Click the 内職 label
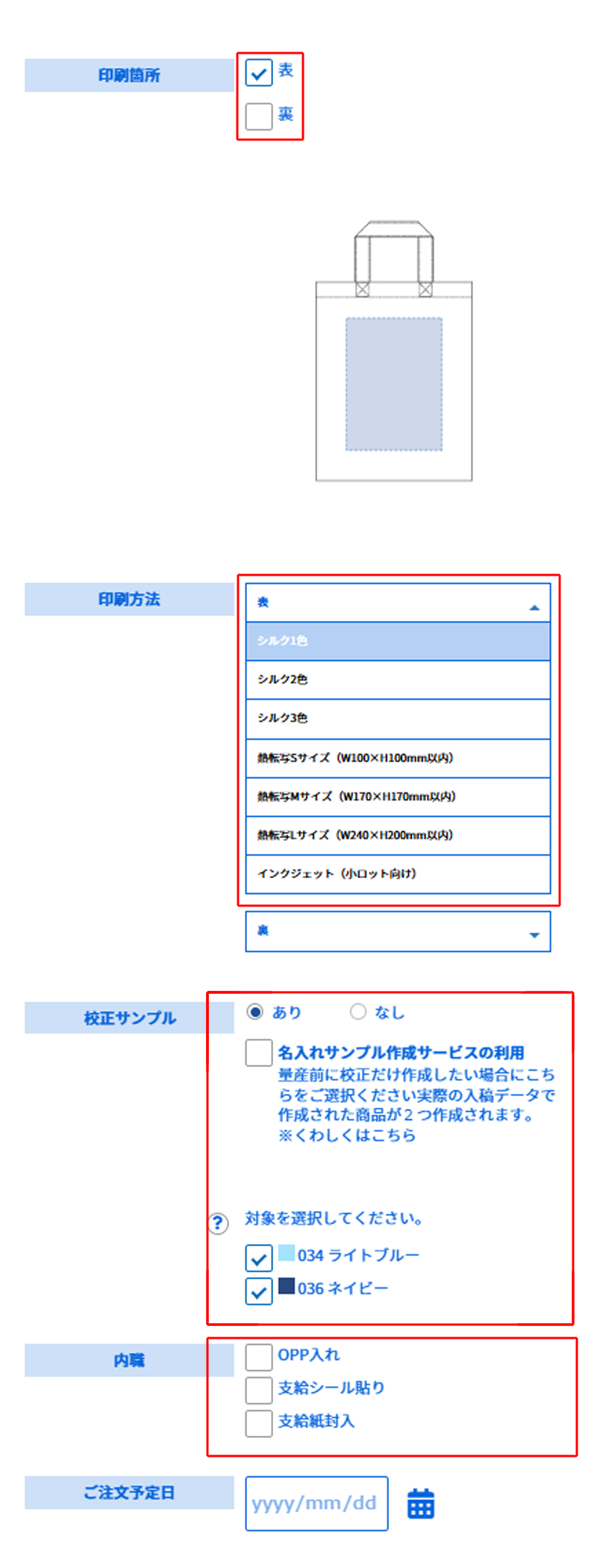The height and width of the screenshot is (1568, 597). [x=129, y=1360]
